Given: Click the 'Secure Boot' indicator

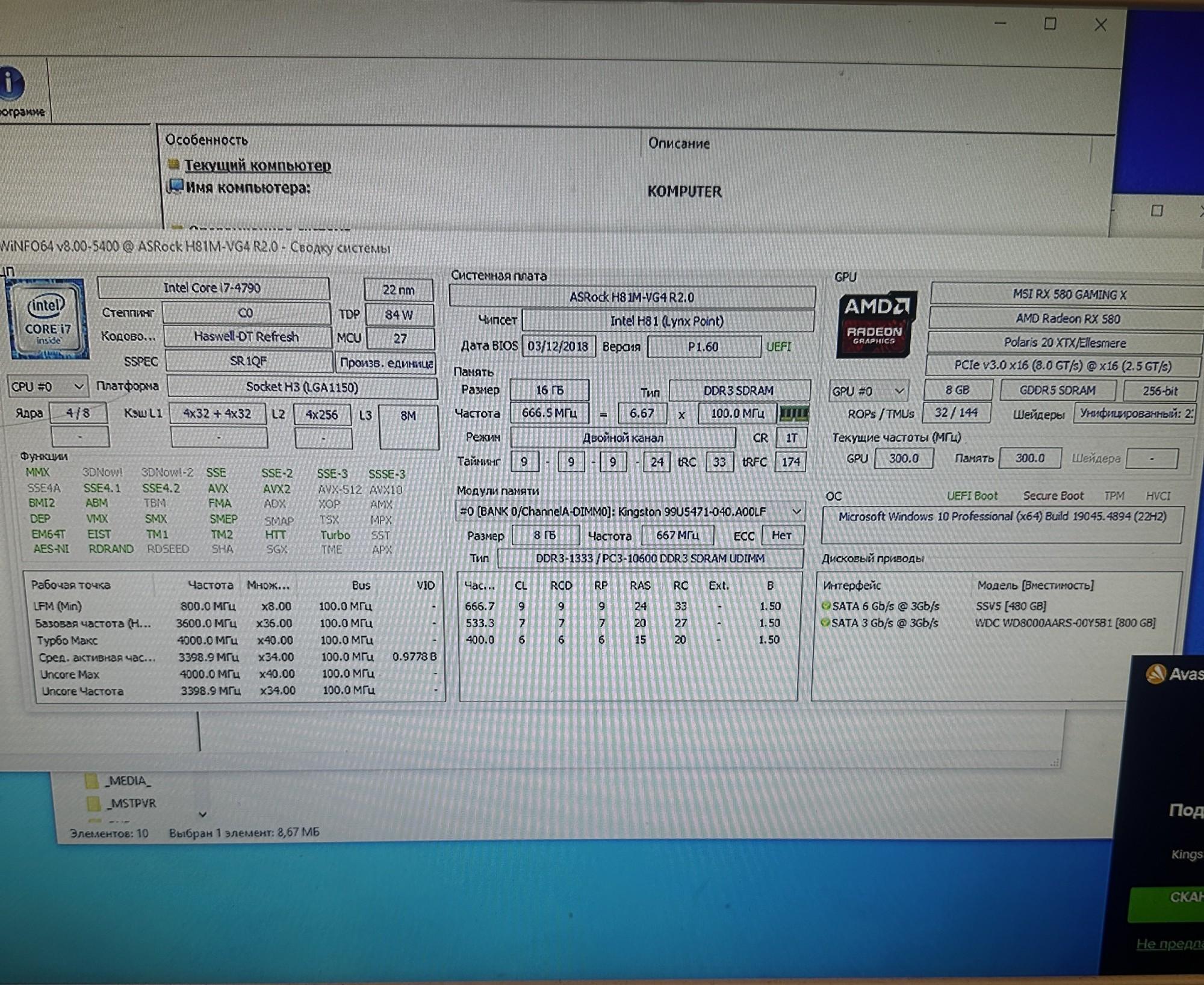Looking at the screenshot, I should (x=1053, y=496).
